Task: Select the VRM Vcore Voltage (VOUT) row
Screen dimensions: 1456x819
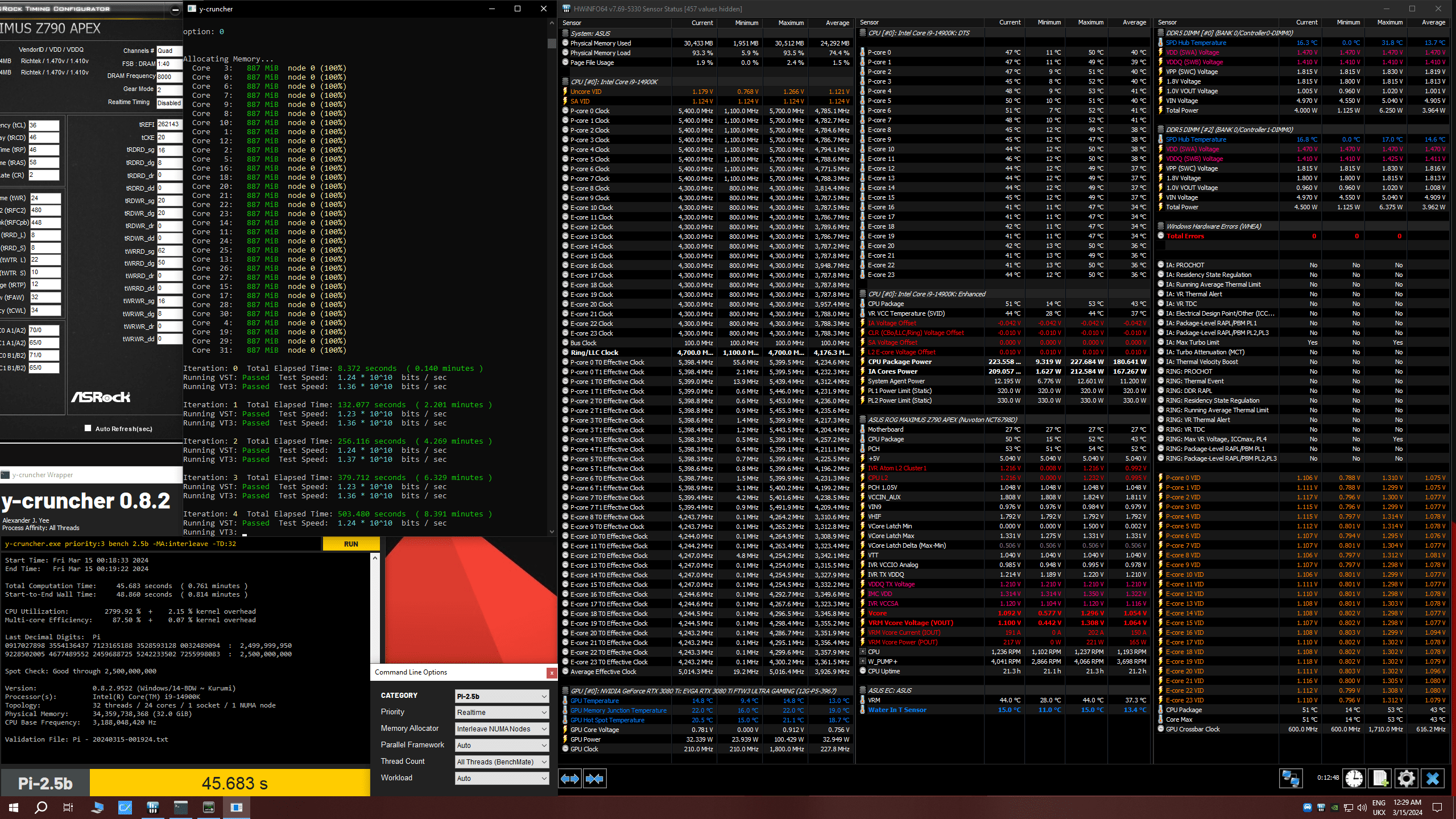Action: point(1004,623)
